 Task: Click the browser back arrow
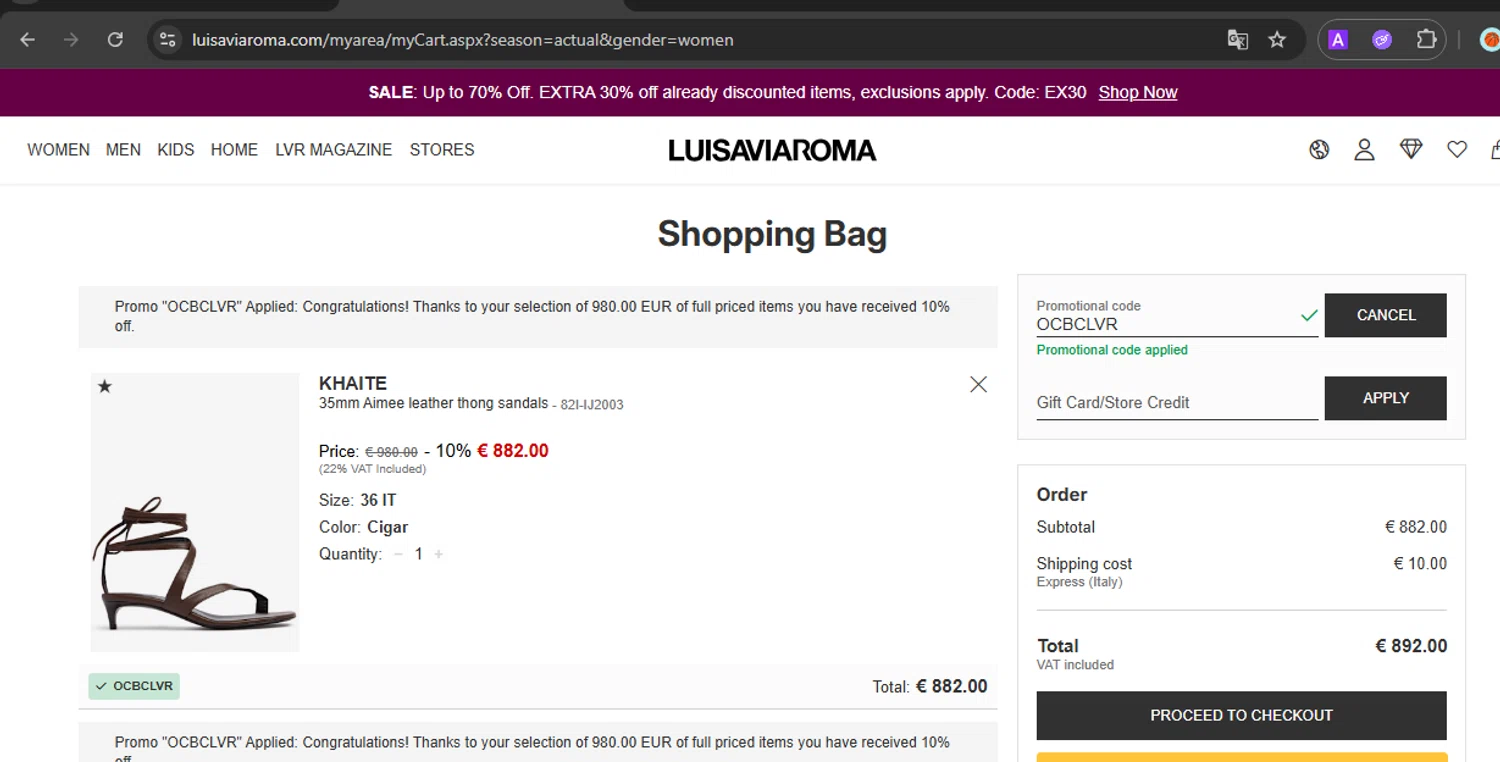[x=28, y=40]
